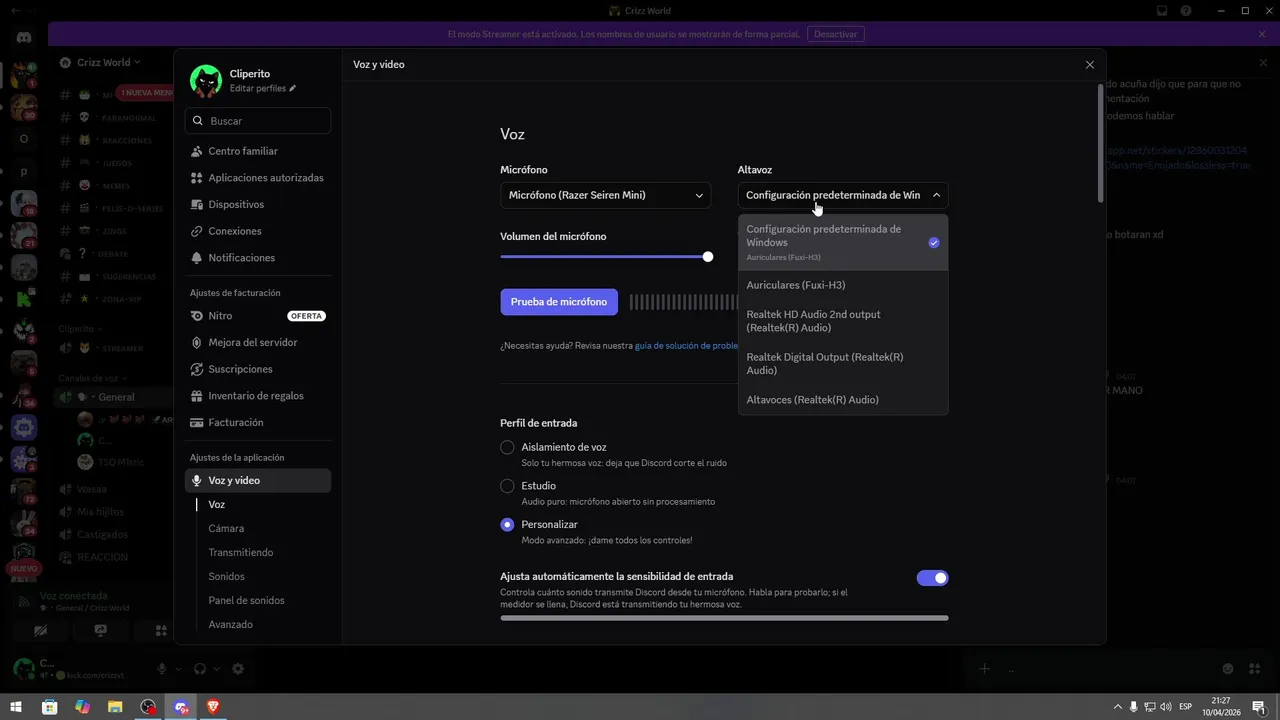Switch to the Sonidos sub-tab
The width and height of the screenshot is (1280, 720).
(226, 577)
